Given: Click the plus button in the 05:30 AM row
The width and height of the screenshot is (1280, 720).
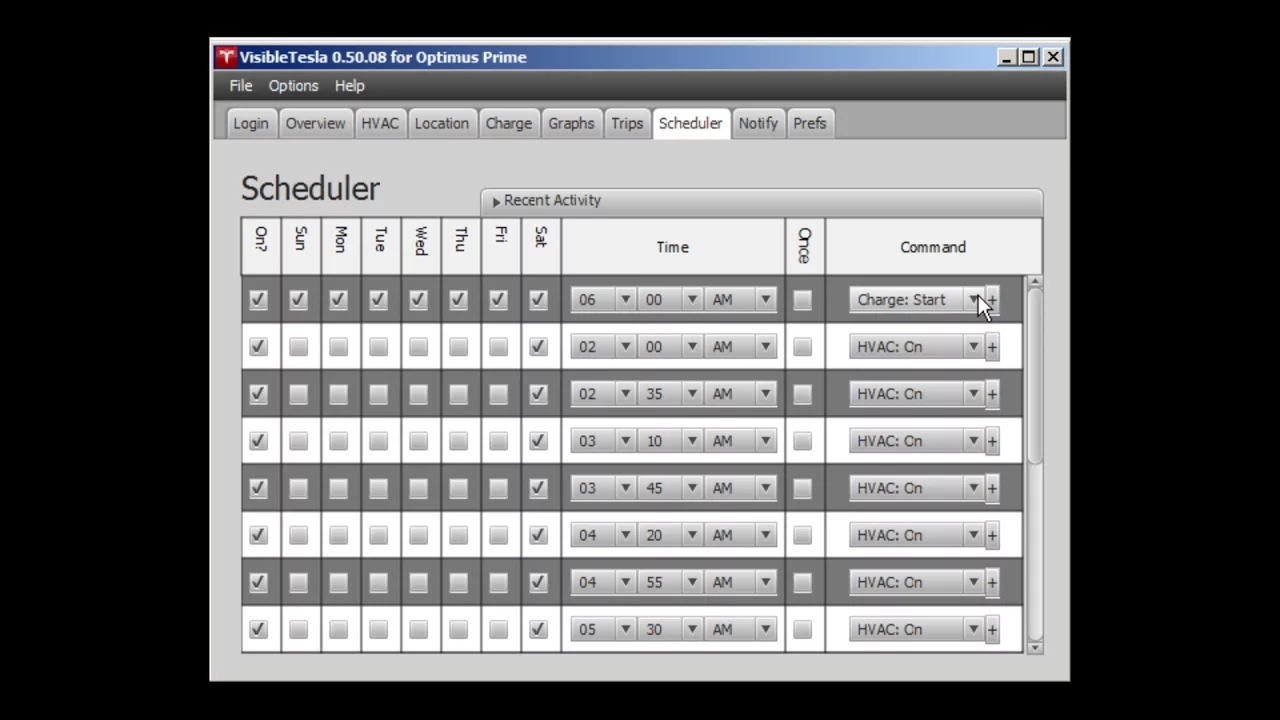Looking at the screenshot, I should click(992, 629).
